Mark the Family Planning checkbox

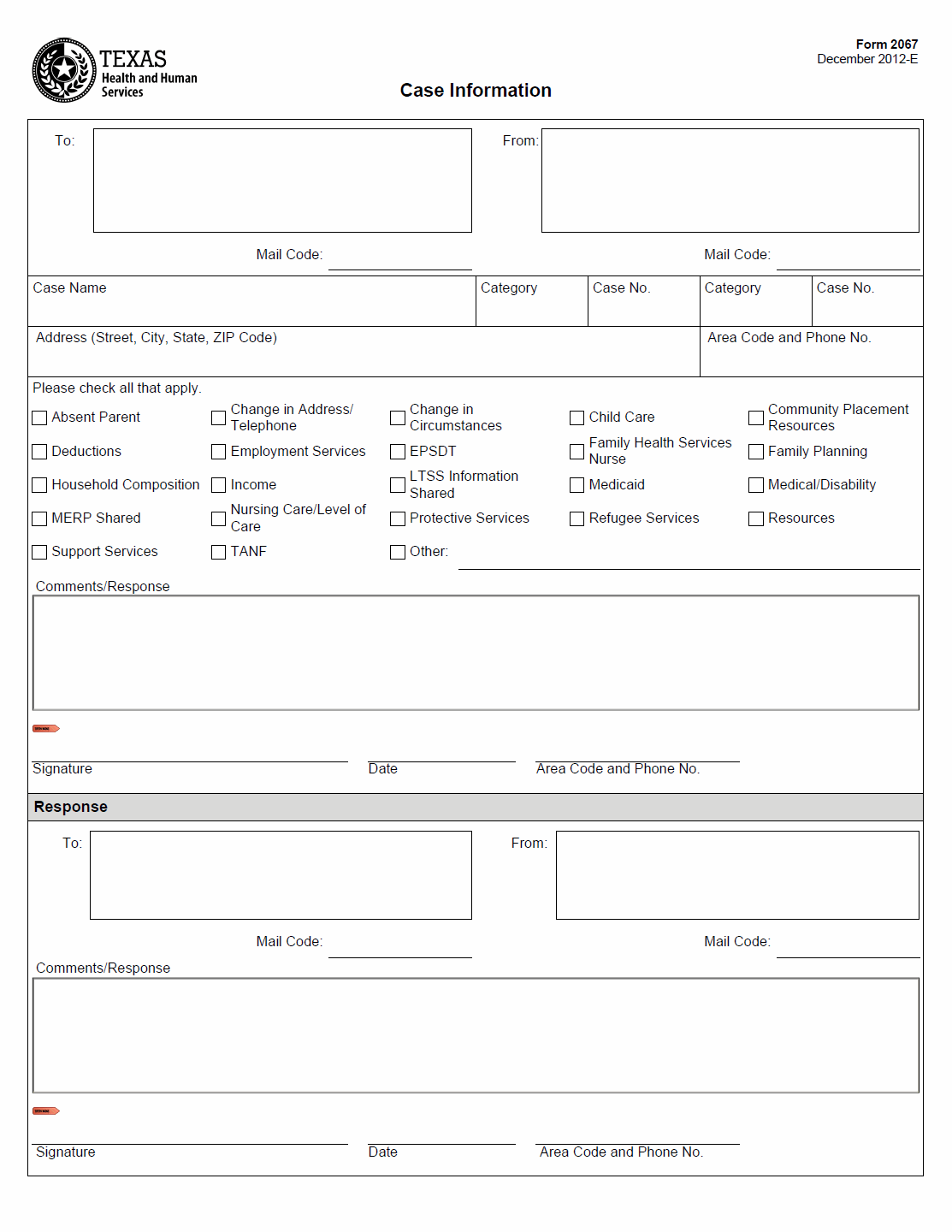coord(756,452)
